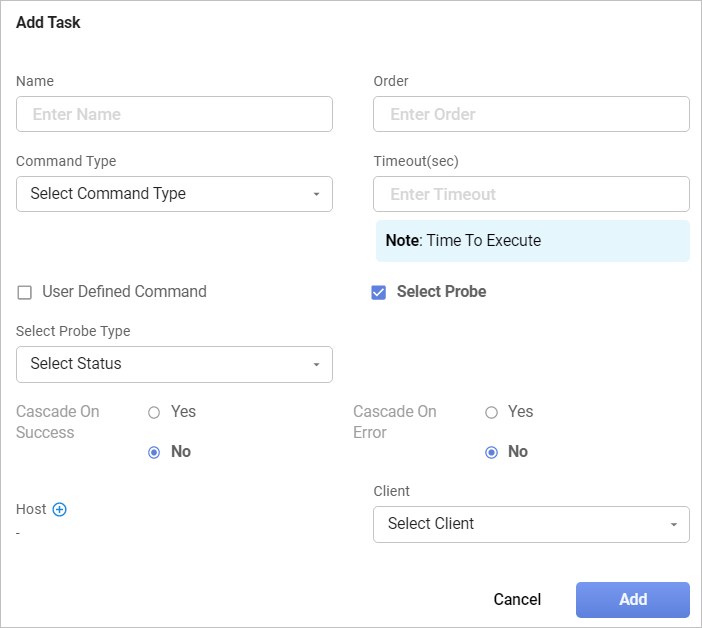Screen dimensions: 702x628
Task: Click the Time To Execute note box
Action: pos(532,241)
